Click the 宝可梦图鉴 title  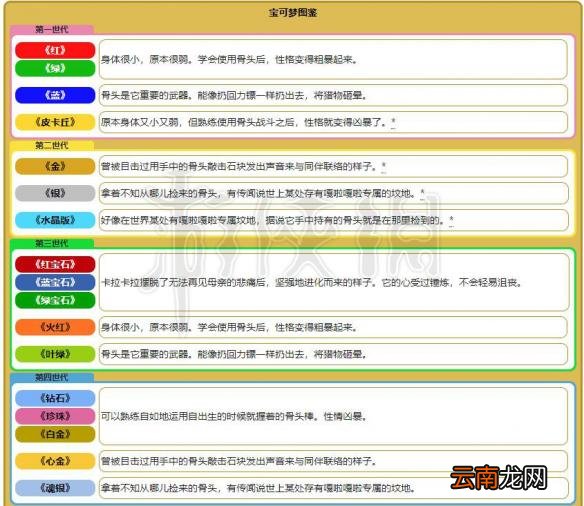293,13
